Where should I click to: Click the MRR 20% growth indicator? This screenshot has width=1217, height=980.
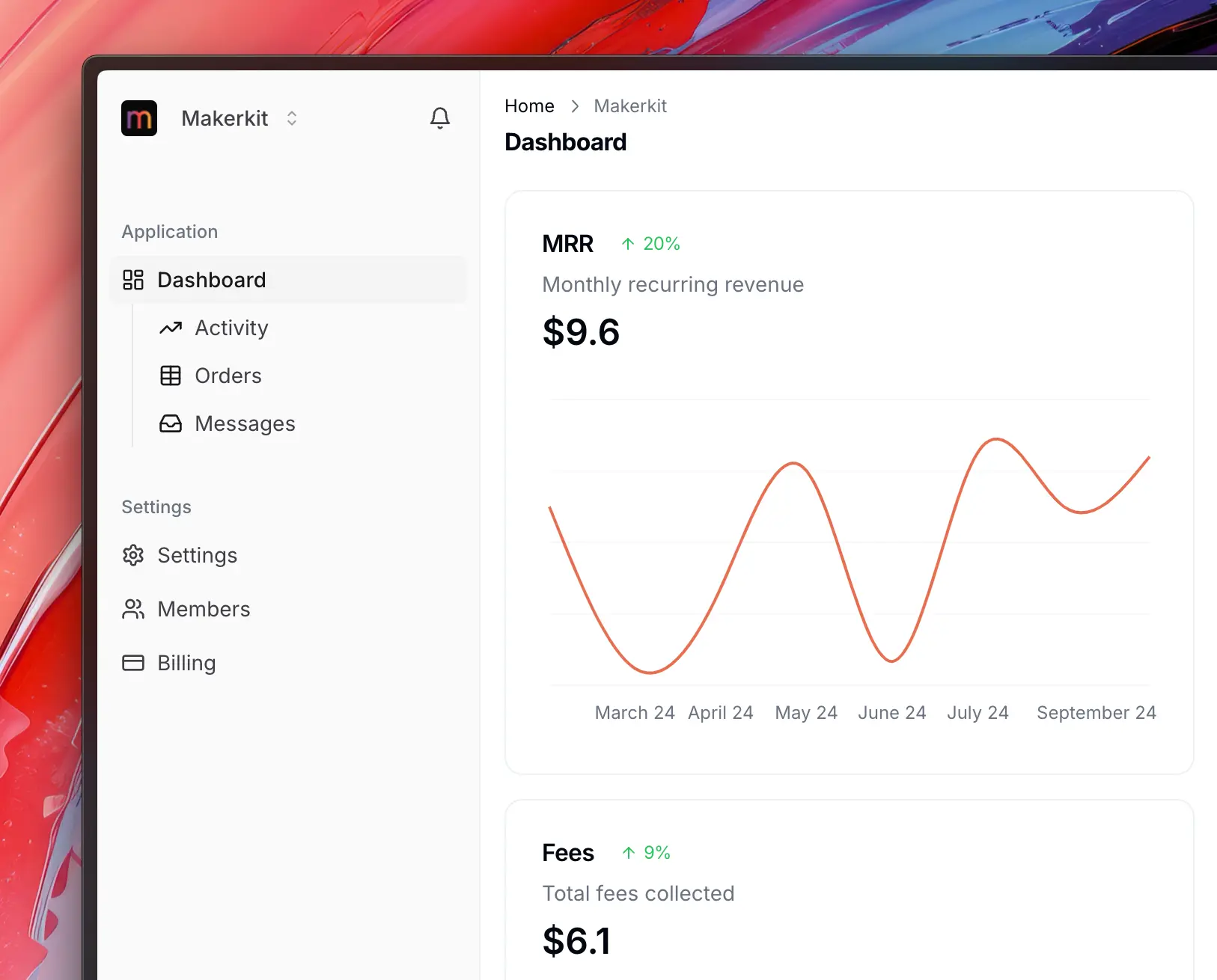[x=650, y=244]
